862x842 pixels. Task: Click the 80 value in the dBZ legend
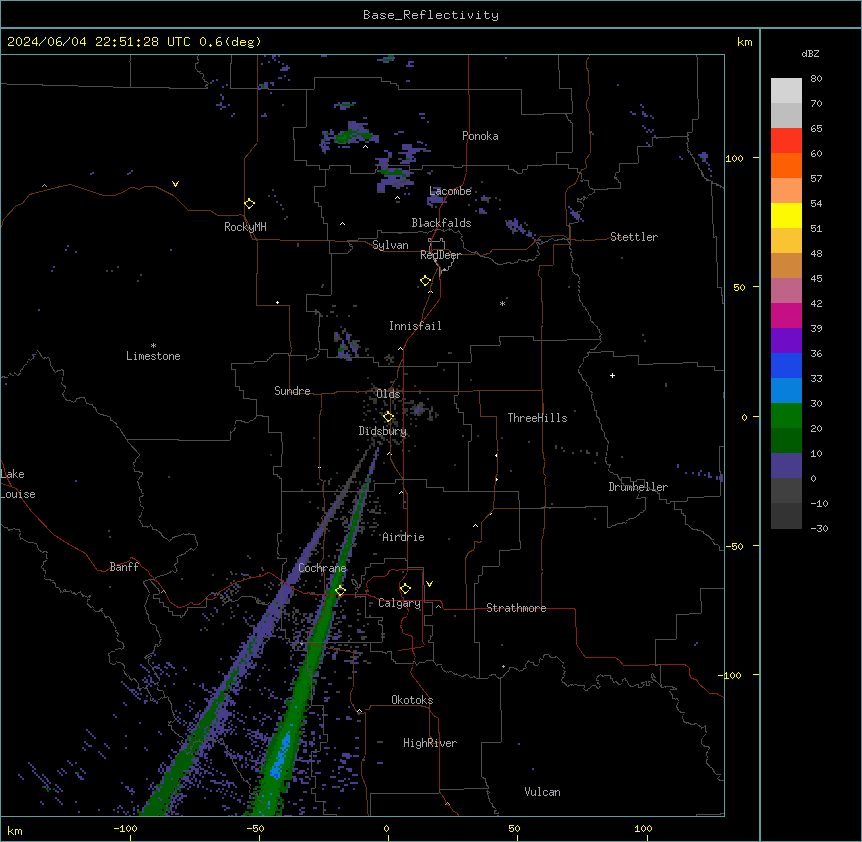click(816, 79)
